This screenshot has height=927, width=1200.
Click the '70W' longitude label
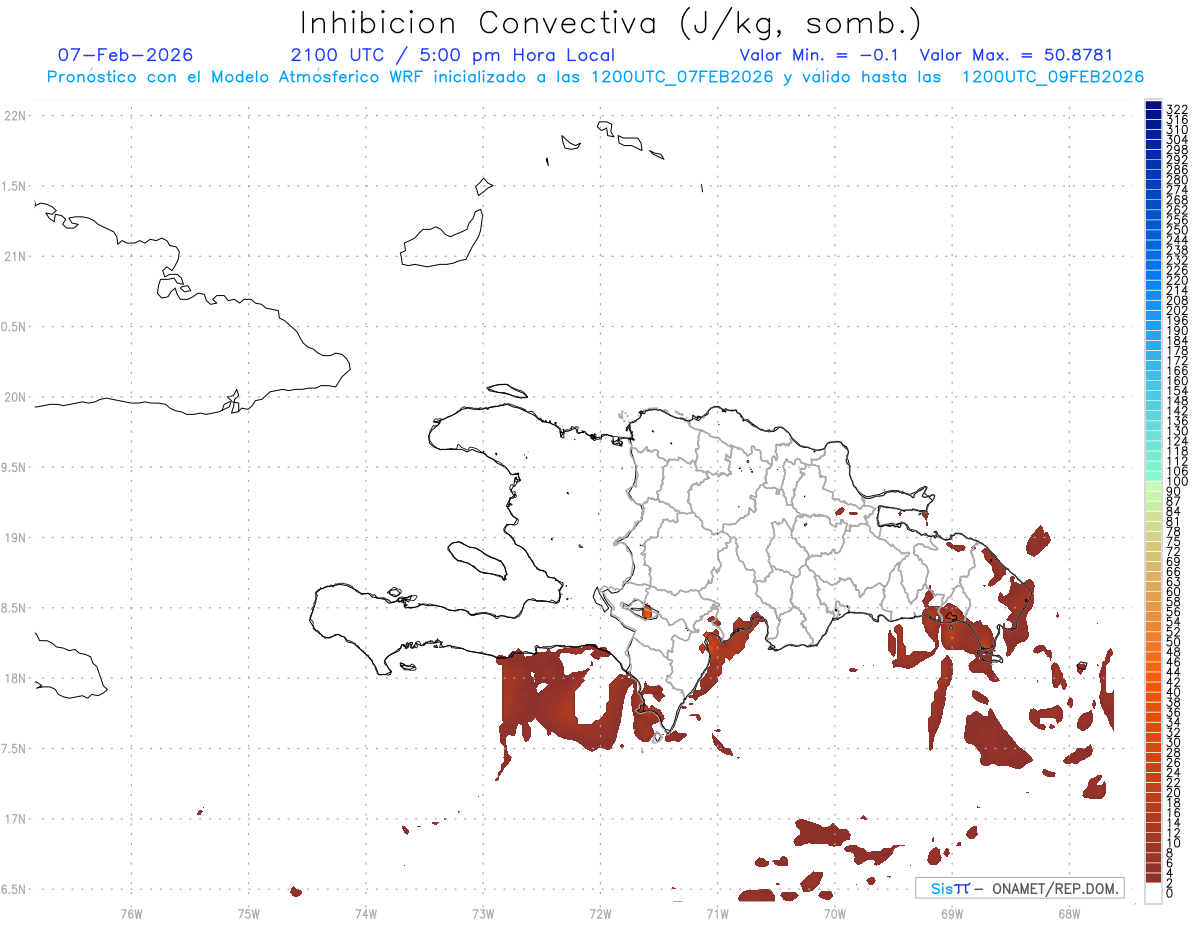[834, 912]
